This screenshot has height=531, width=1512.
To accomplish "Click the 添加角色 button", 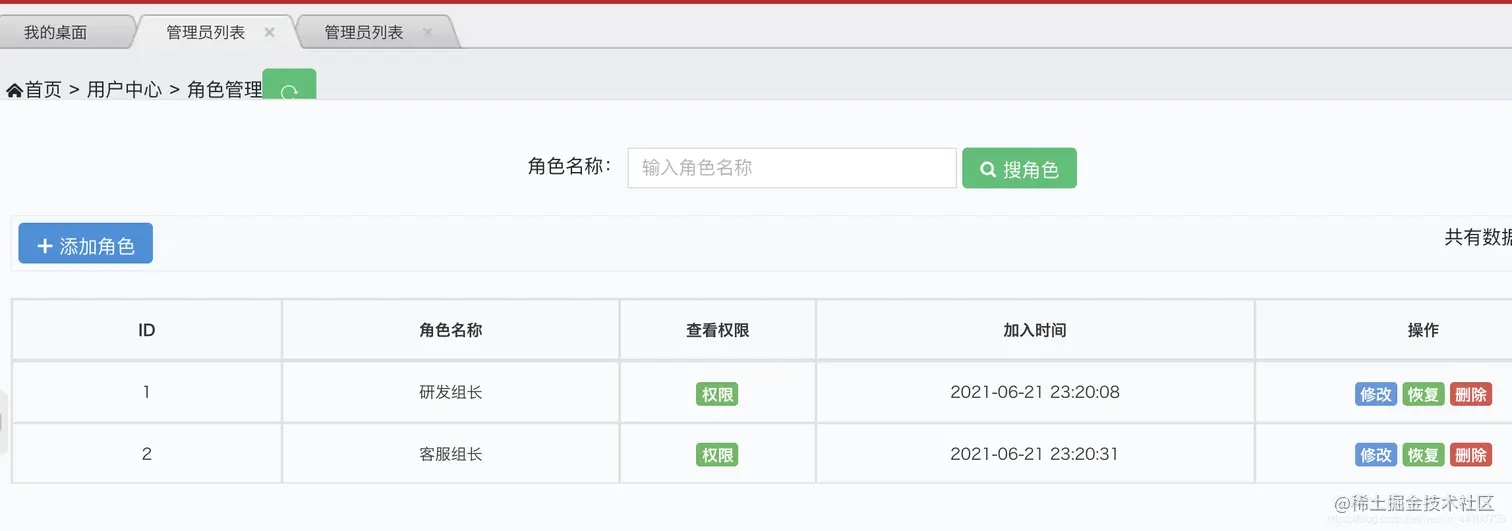I will (86, 243).
